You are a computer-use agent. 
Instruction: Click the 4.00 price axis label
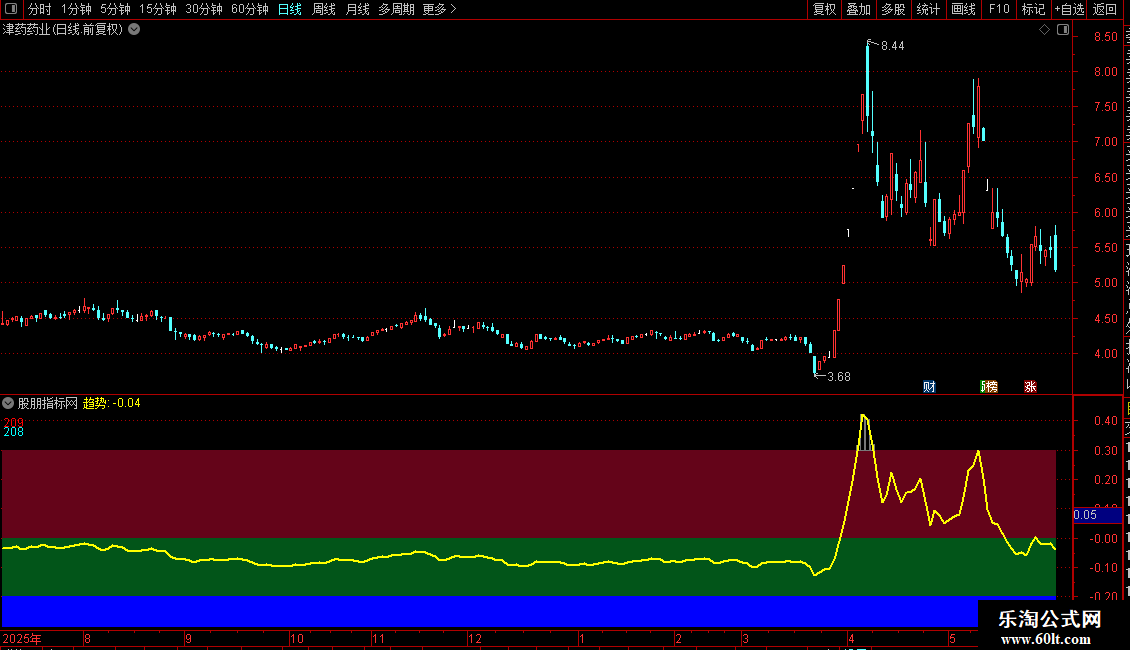(x=1105, y=354)
